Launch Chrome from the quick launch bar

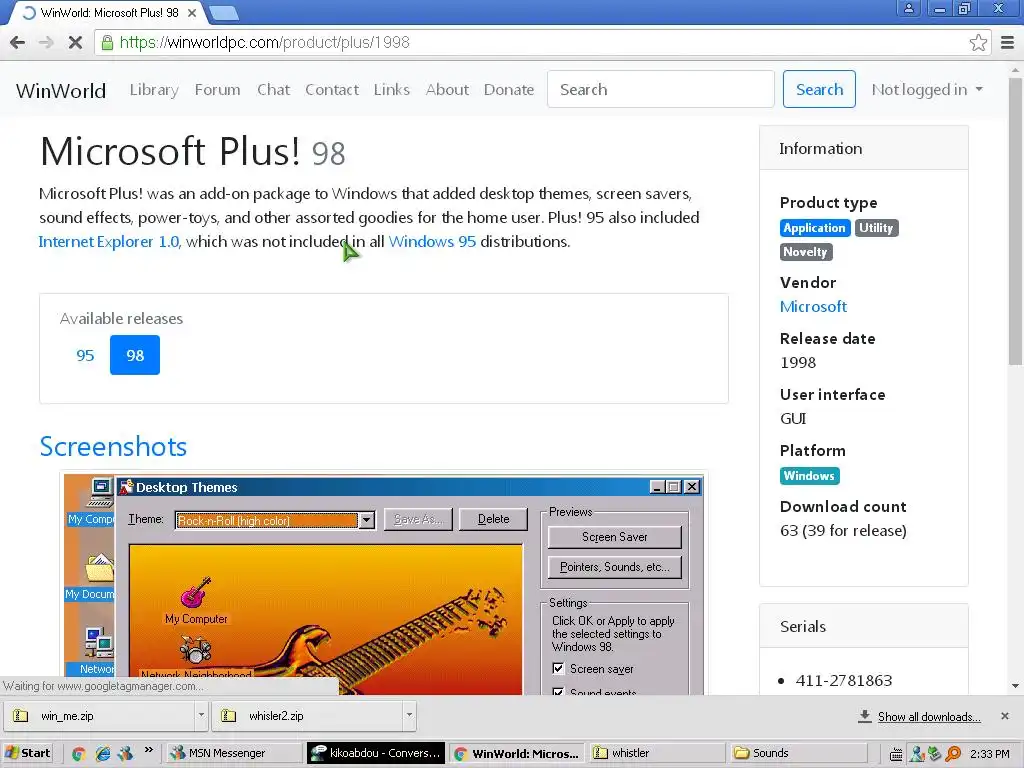pyautogui.click(x=78, y=754)
